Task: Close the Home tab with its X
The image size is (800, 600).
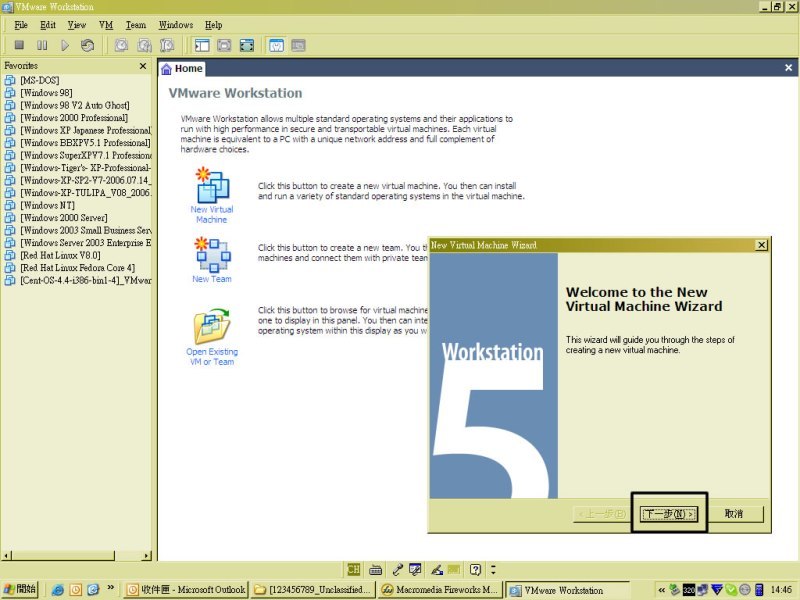Action: pyautogui.click(x=788, y=68)
